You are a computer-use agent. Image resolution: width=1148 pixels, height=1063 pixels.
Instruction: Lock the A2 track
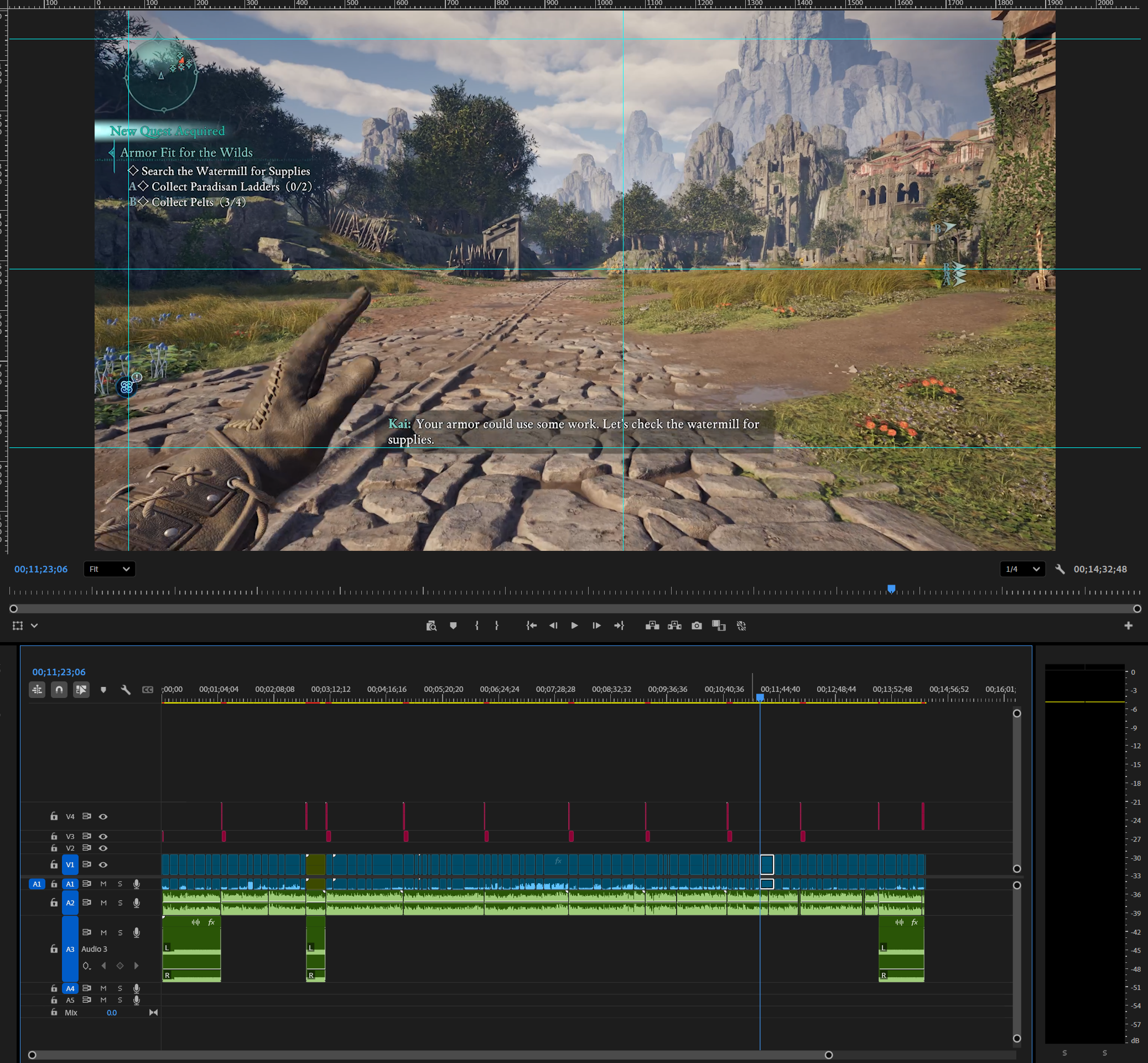point(54,903)
